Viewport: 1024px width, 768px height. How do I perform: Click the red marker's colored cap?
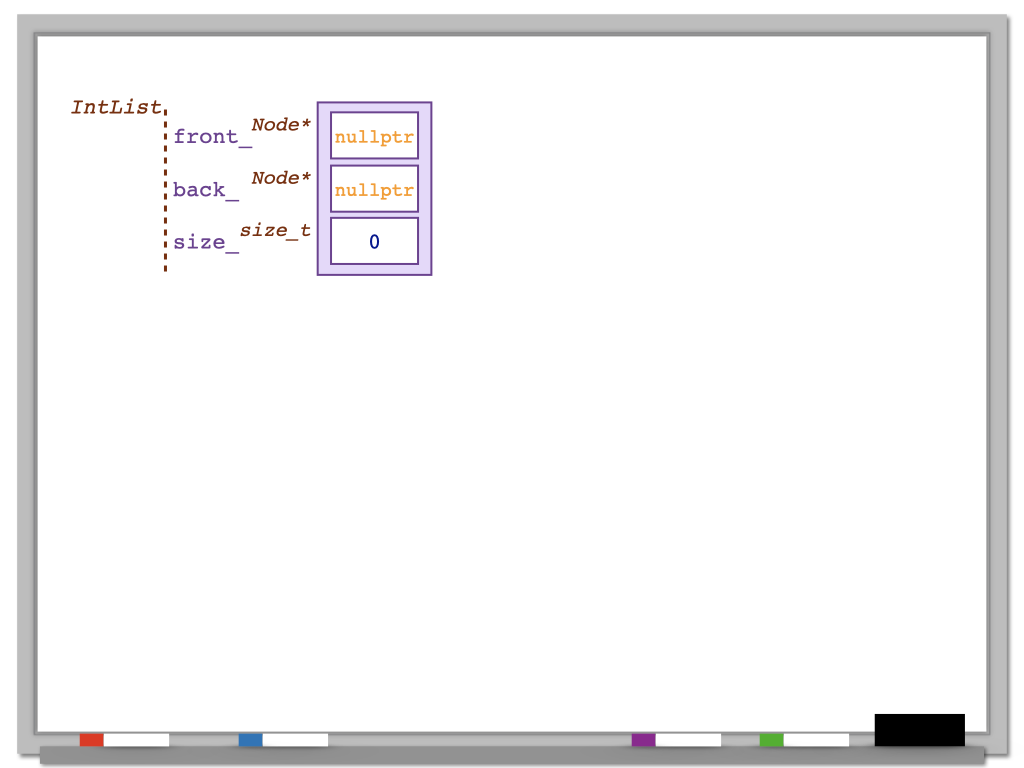91,740
